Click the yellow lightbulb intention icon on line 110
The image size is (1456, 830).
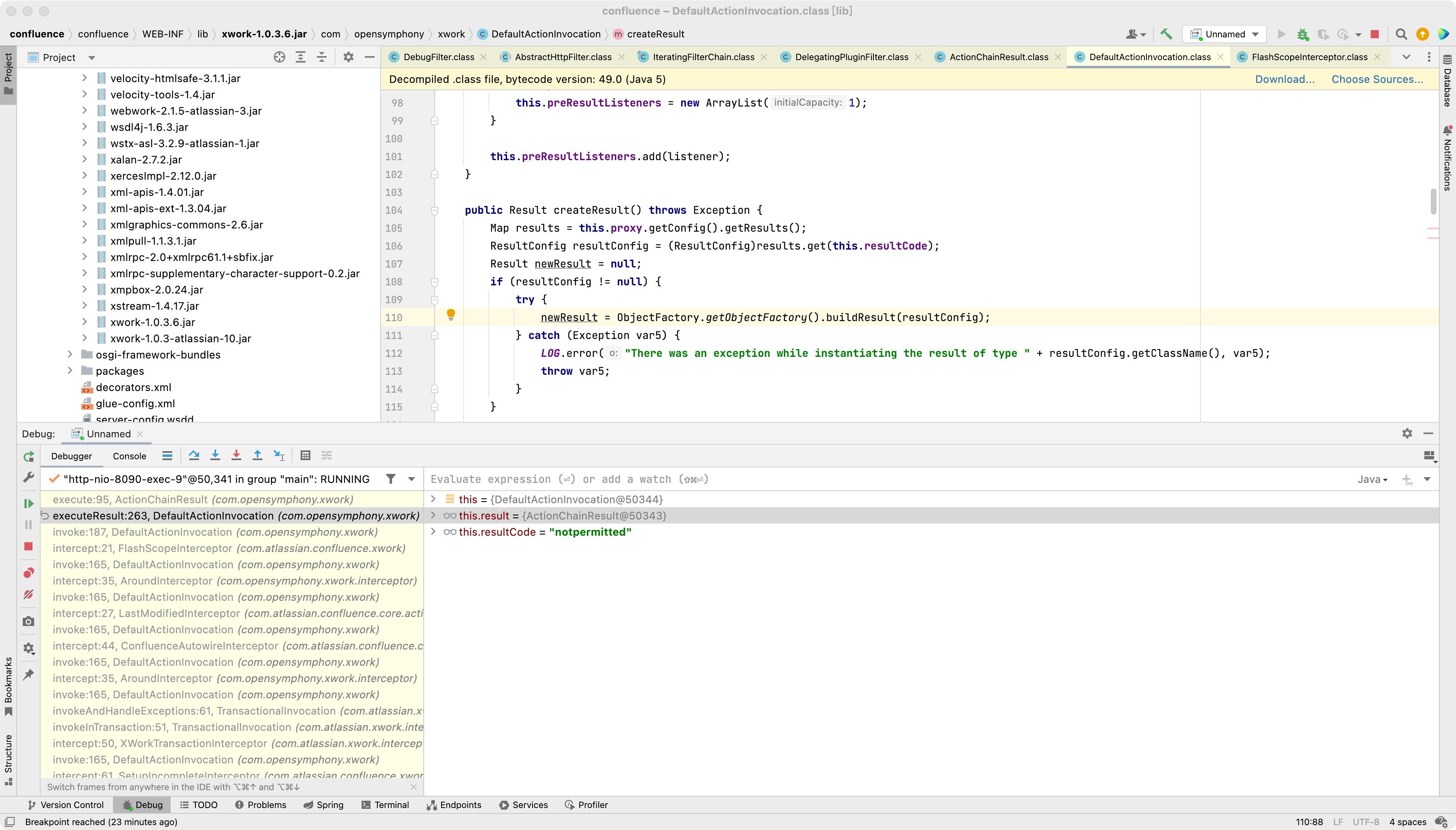[451, 314]
